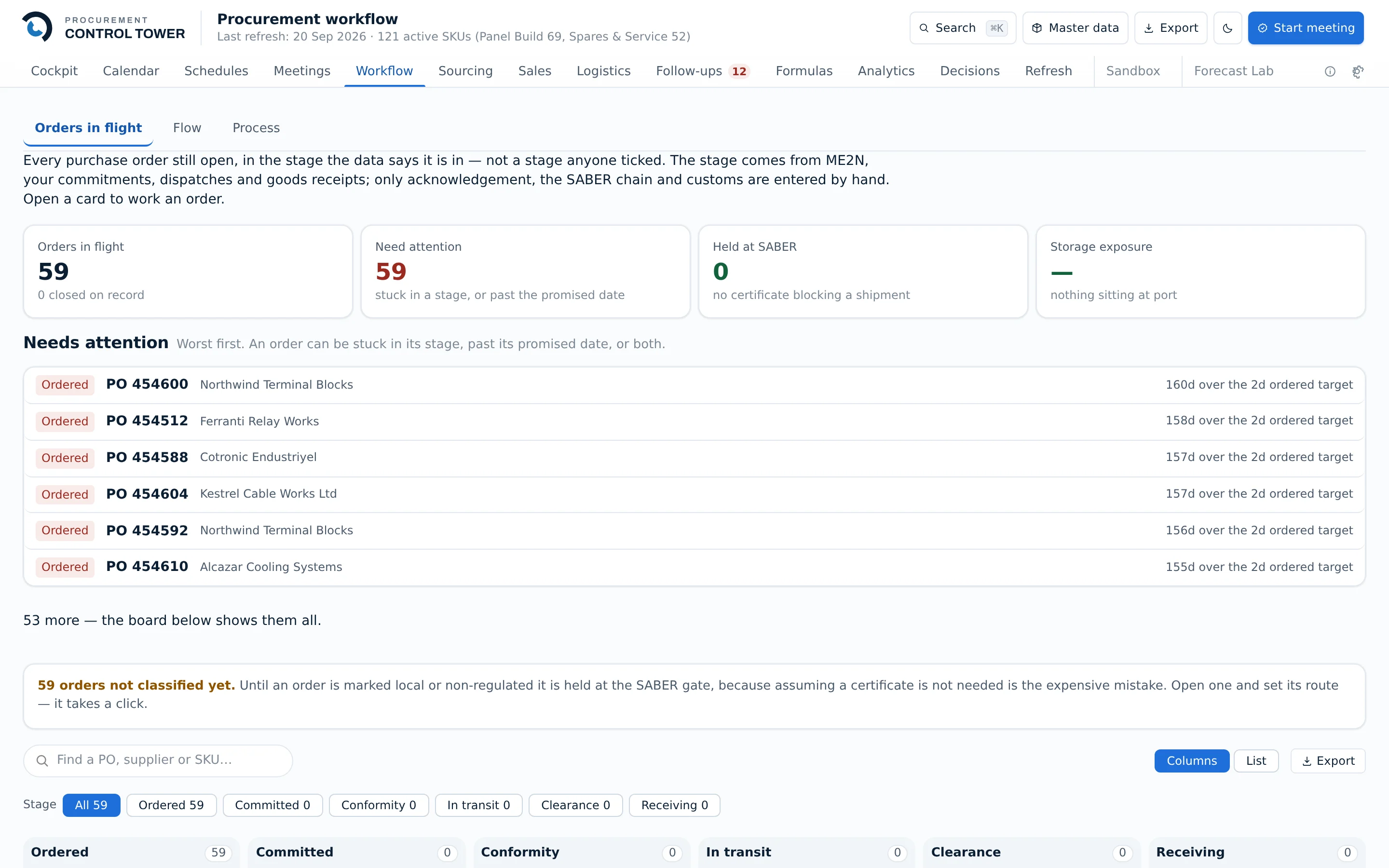
Task: Focus the Find a PO, supplier or SKU field
Action: coord(158,760)
